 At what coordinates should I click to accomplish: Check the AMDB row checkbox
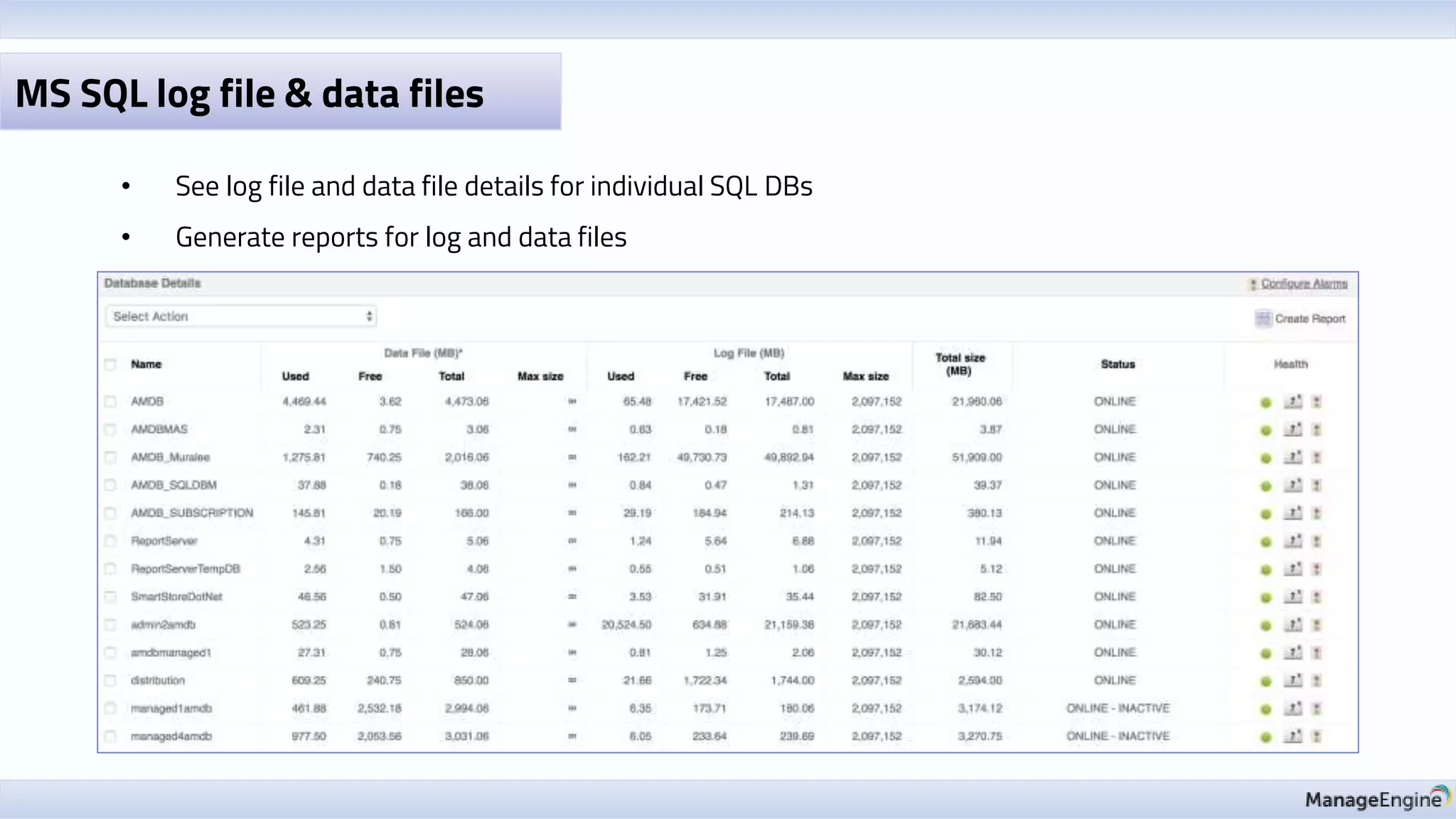pos(110,402)
